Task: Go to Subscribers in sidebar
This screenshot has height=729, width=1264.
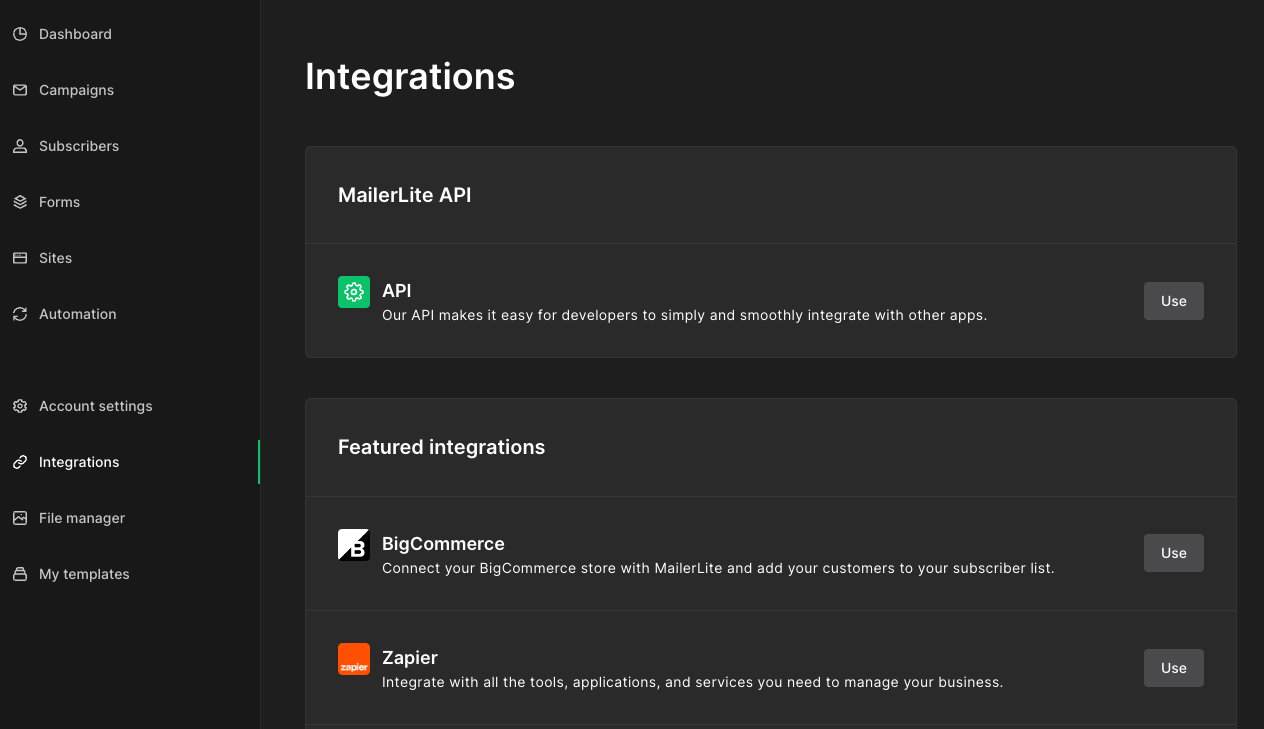Action: click(79, 146)
